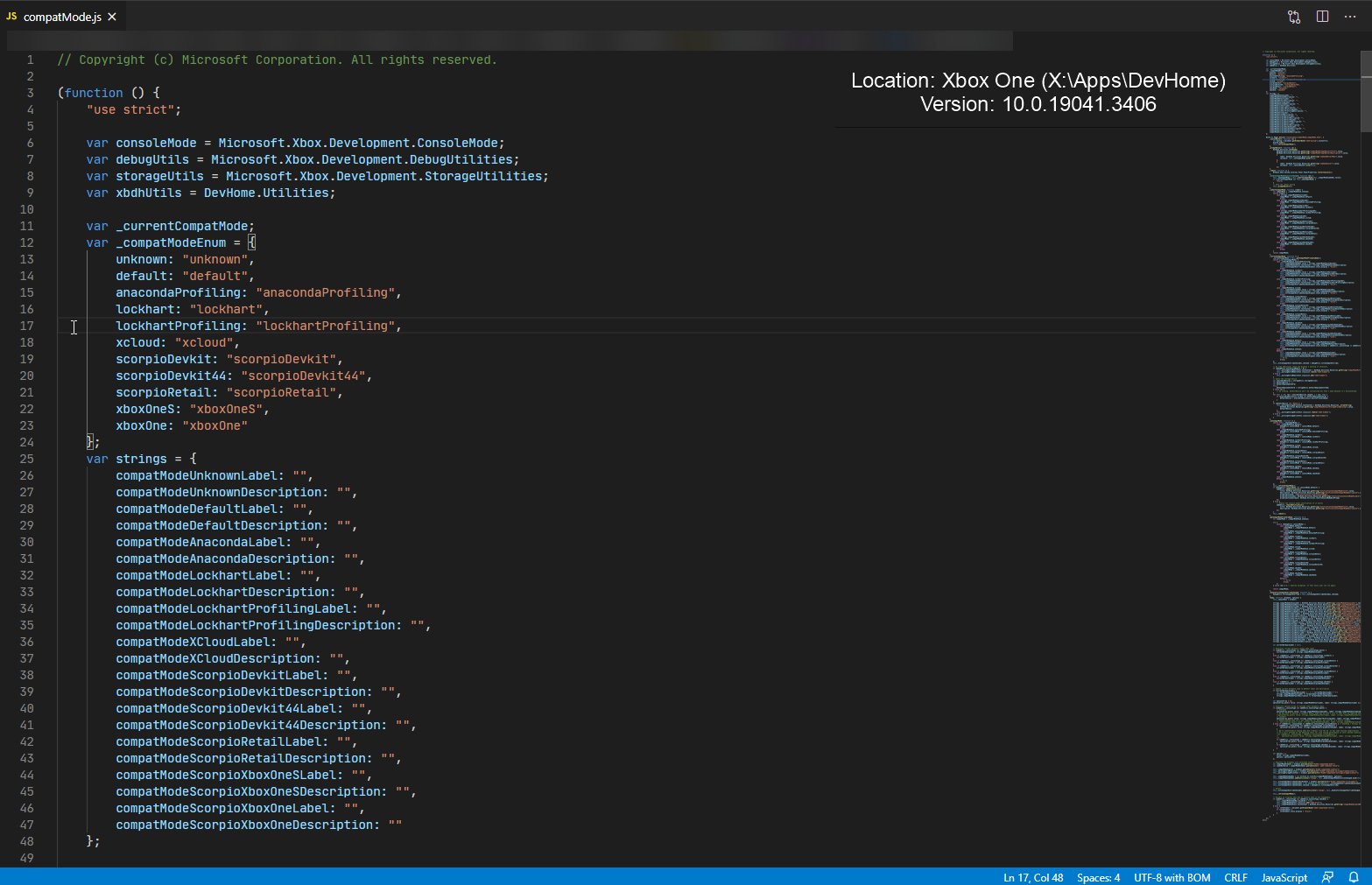Viewport: 1372px width, 885px height.
Task: Close the compatMode.js tab
Action: point(112,17)
